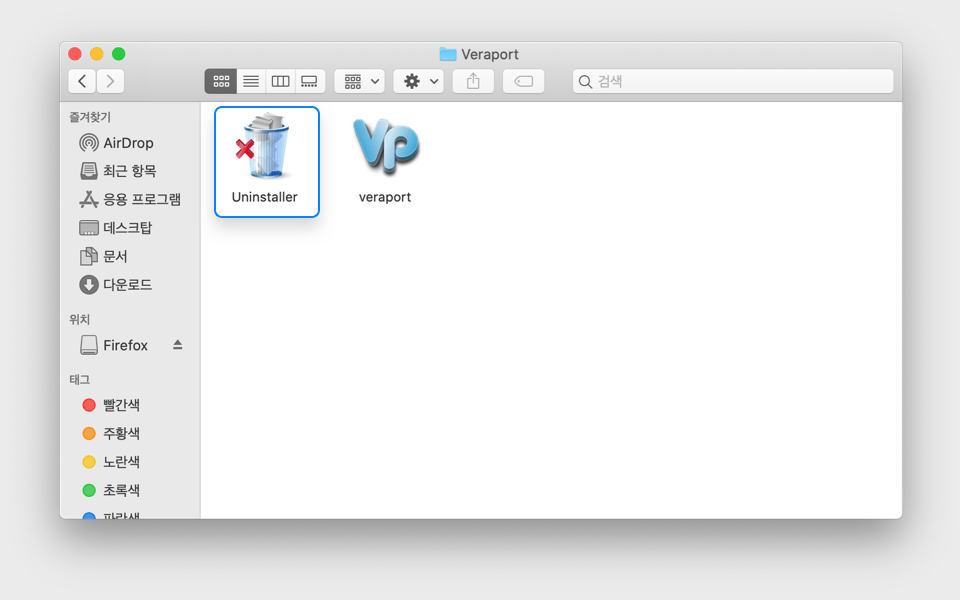Click the Edit Tags toolbar button
Viewport: 960px width, 600px height.
click(523, 81)
